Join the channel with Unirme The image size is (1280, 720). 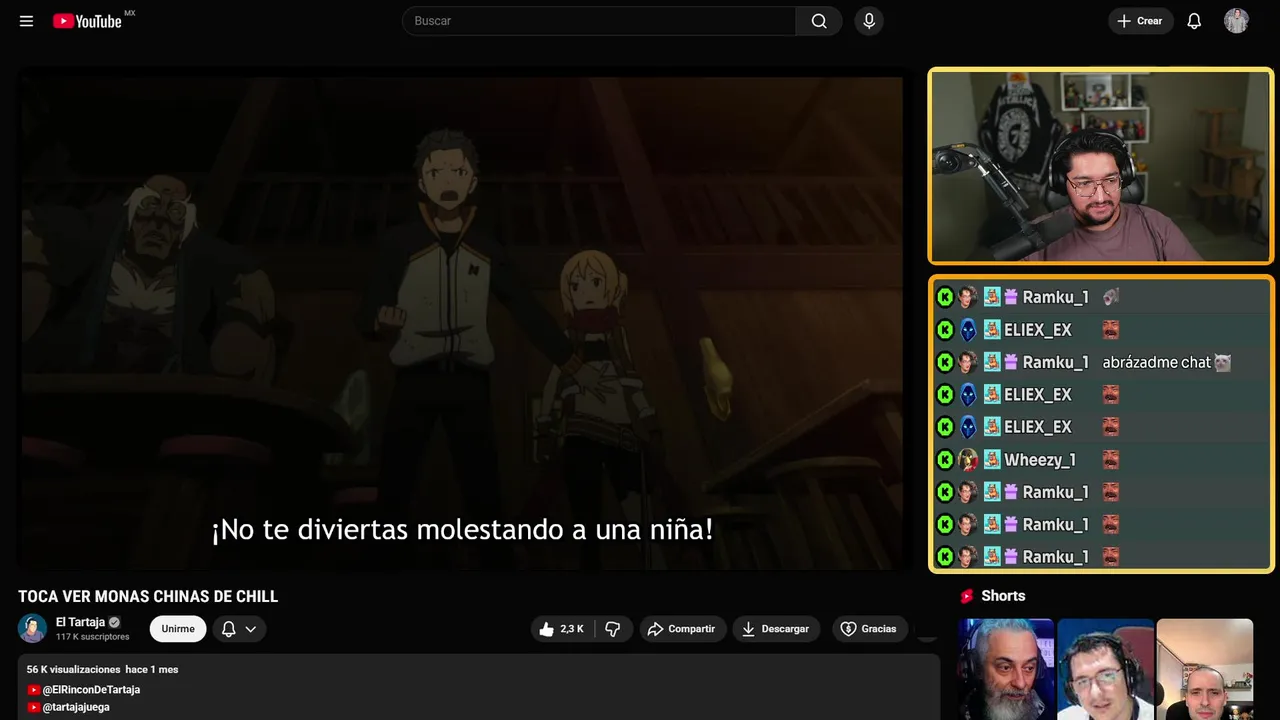point(178,629)
